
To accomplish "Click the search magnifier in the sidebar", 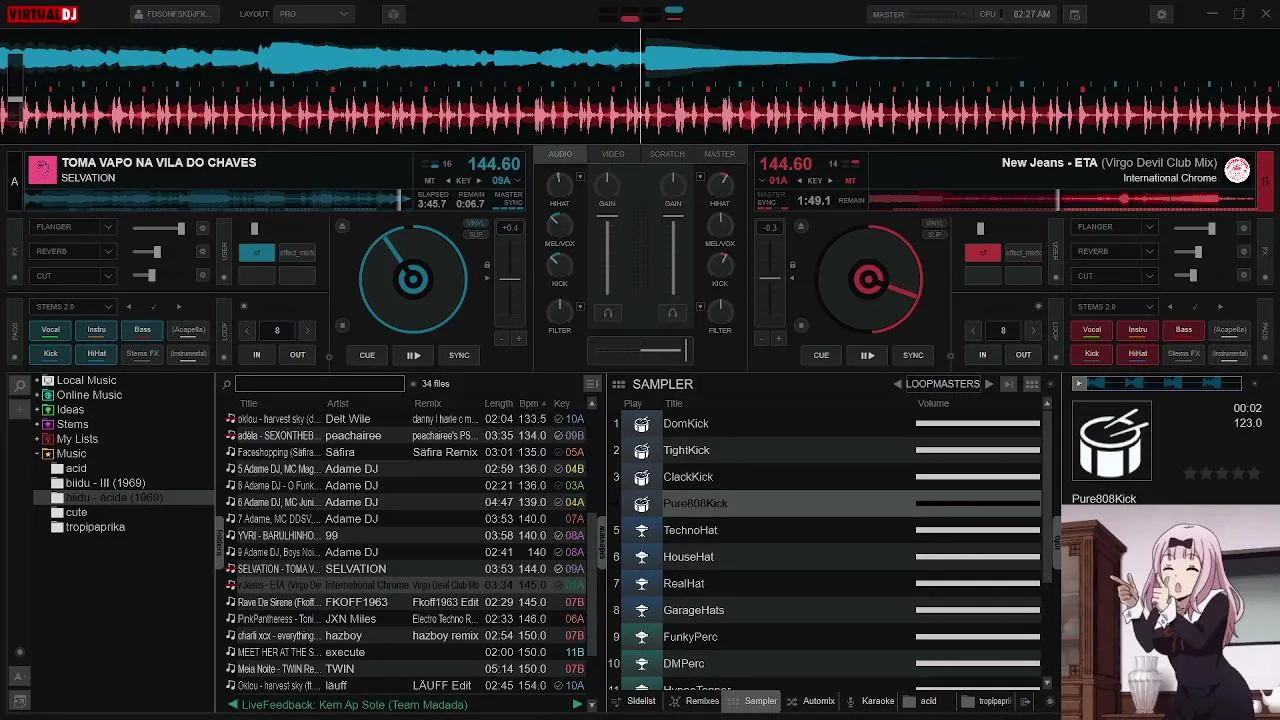I will point(20,385).
